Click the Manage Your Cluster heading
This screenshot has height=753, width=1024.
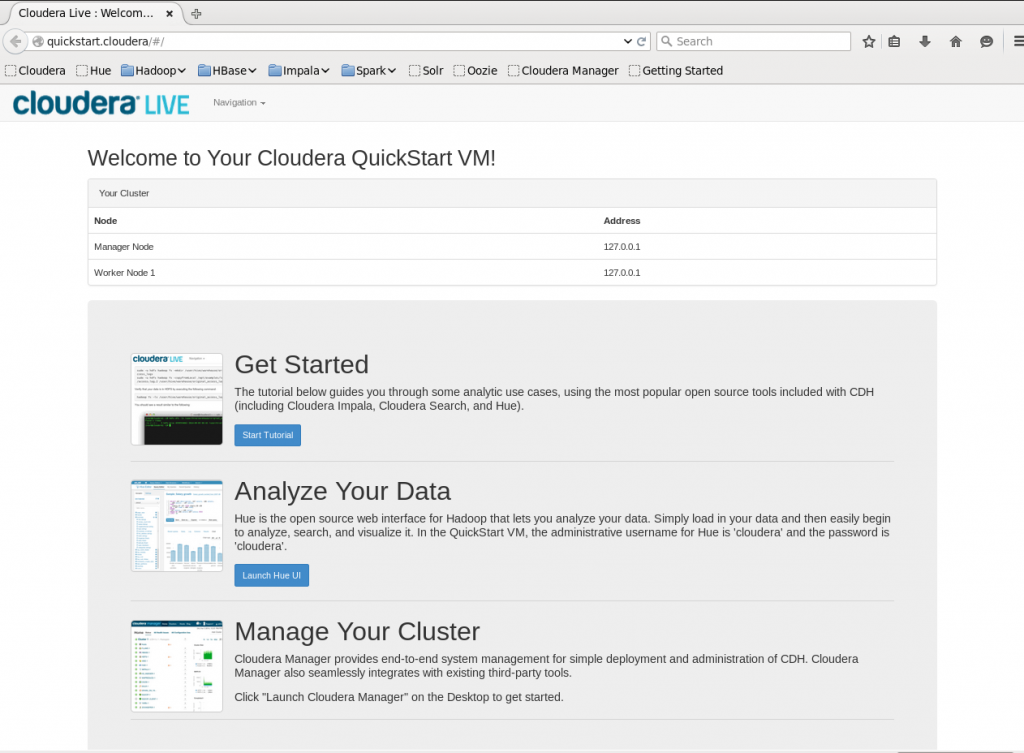357,632
